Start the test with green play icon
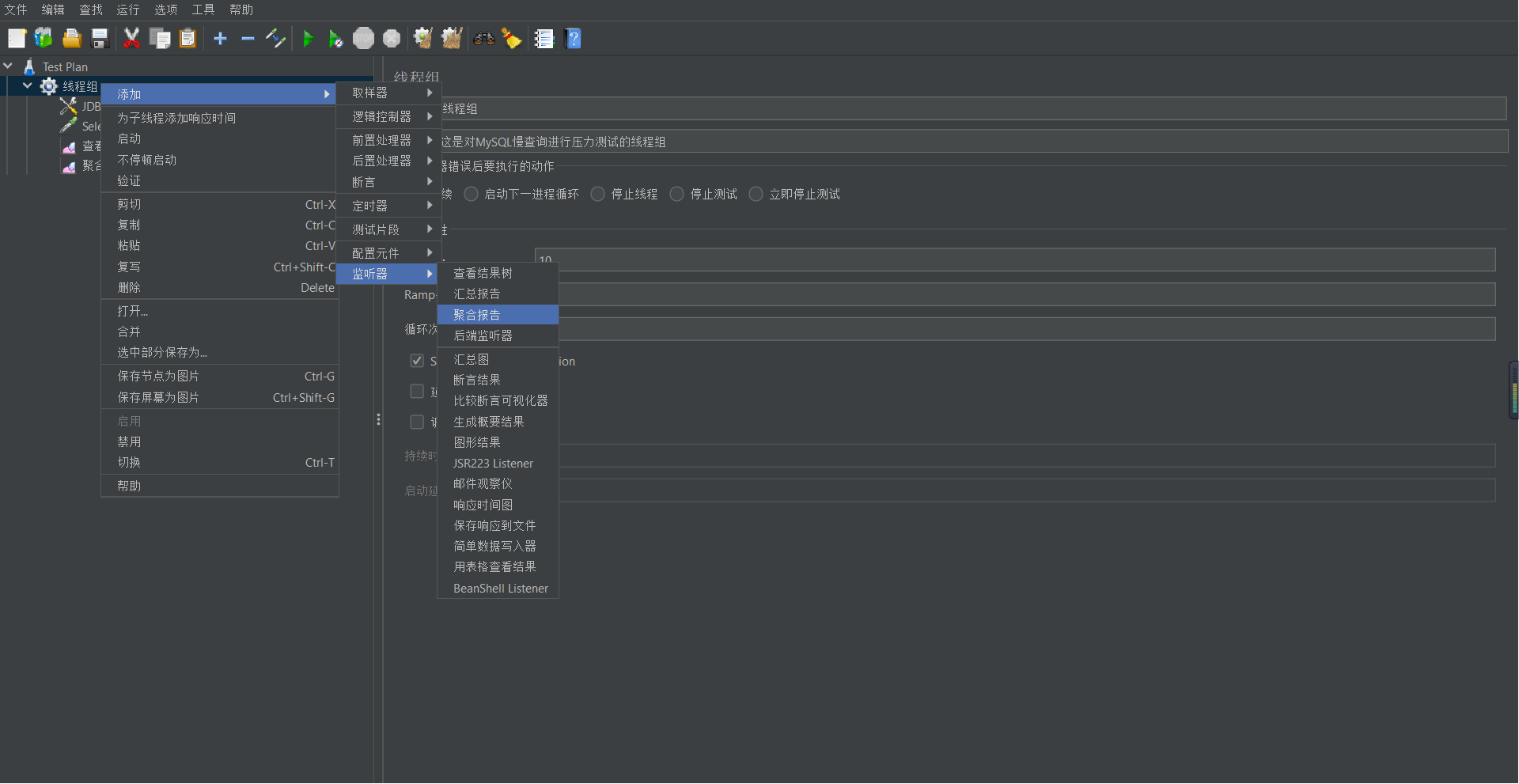This screenshot has height=784, width=1519. click(x=309, y=38)
